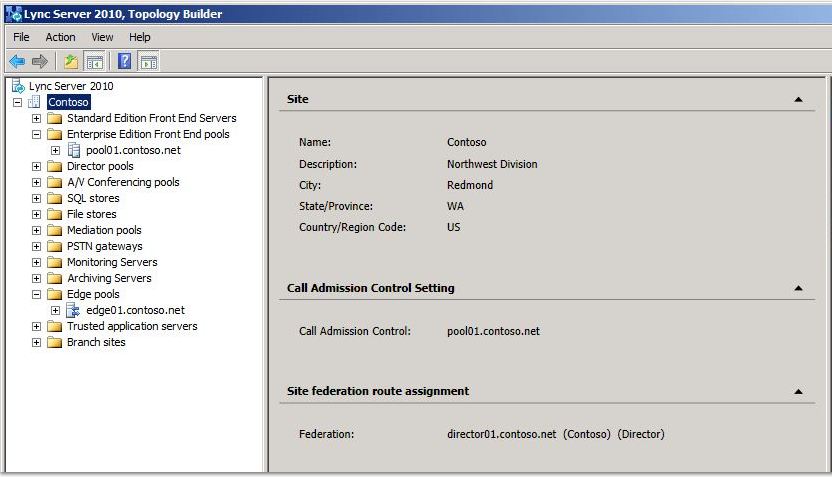Collapse Enterprise Edition Front End pools node
Viewport: 832px width, 477px height.
(x=36, y=134)
